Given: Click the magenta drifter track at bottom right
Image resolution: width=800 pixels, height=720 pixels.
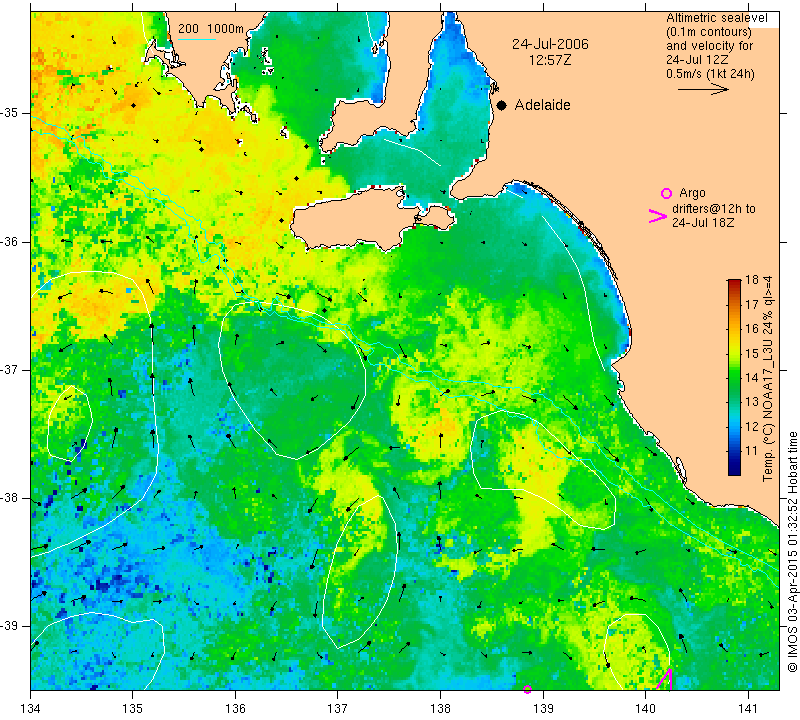Looking at the screenshot, I should pyautogui.click(x=665, y=680).
